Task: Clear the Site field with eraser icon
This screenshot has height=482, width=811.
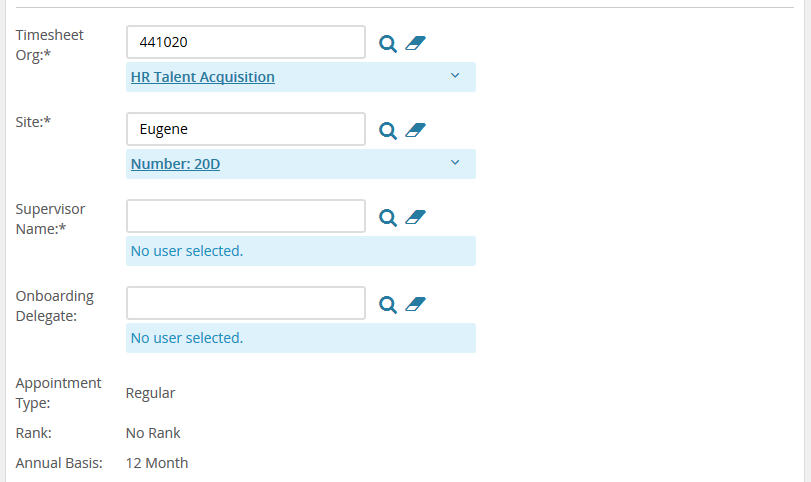Action: tap(415, 130)
